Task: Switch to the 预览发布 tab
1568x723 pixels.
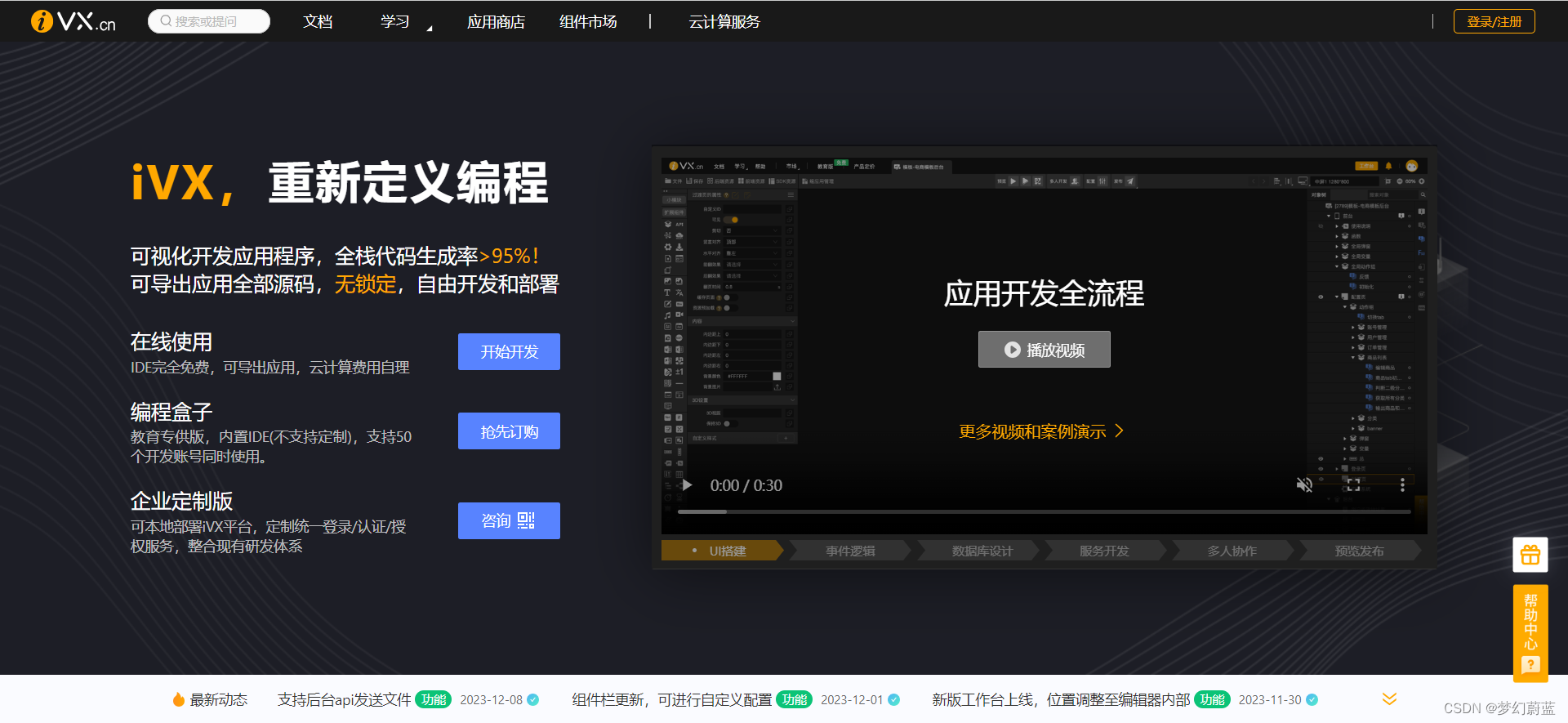Action: coord(1361,551)
